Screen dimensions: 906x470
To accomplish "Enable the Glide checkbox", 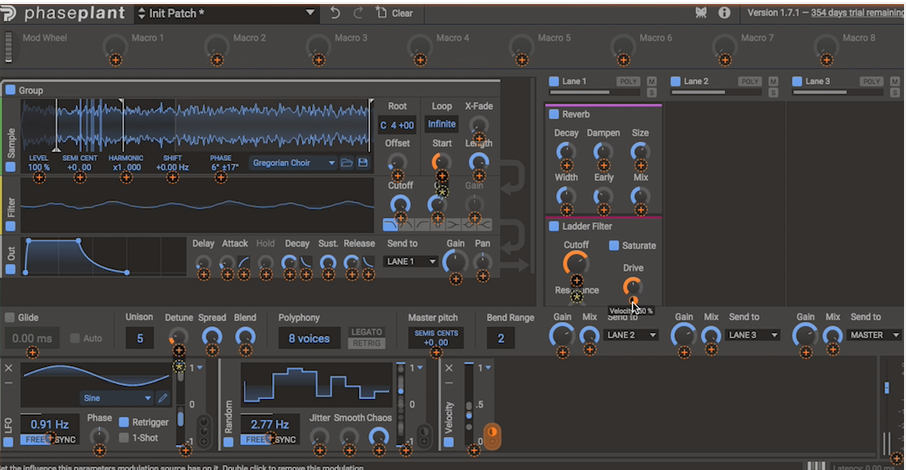I will pos(10,317).
